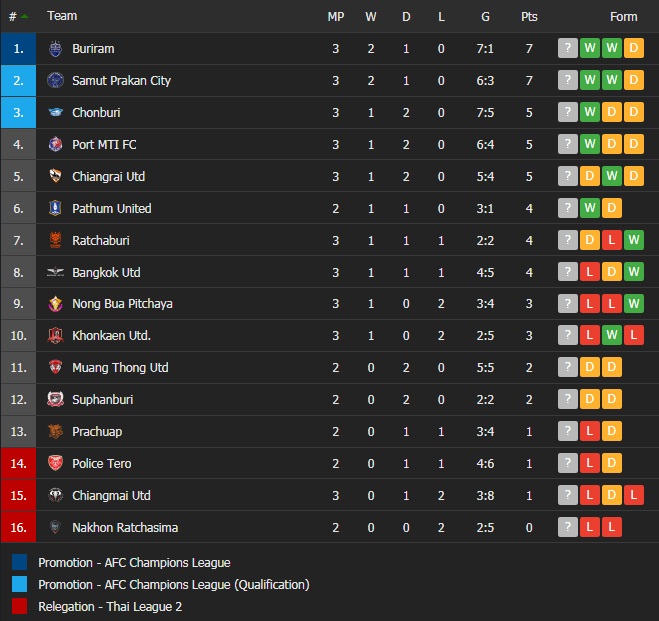This screenshot has width=659, height=621.
Task: Sort table by rank number column
Action: pos(18,16)
